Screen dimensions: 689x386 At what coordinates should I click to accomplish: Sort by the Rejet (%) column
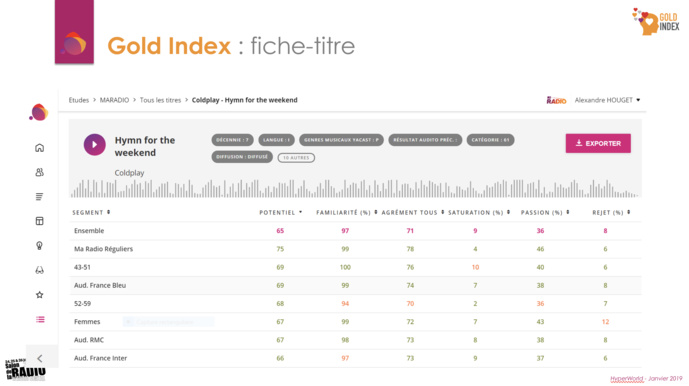[x=611, y=212]
